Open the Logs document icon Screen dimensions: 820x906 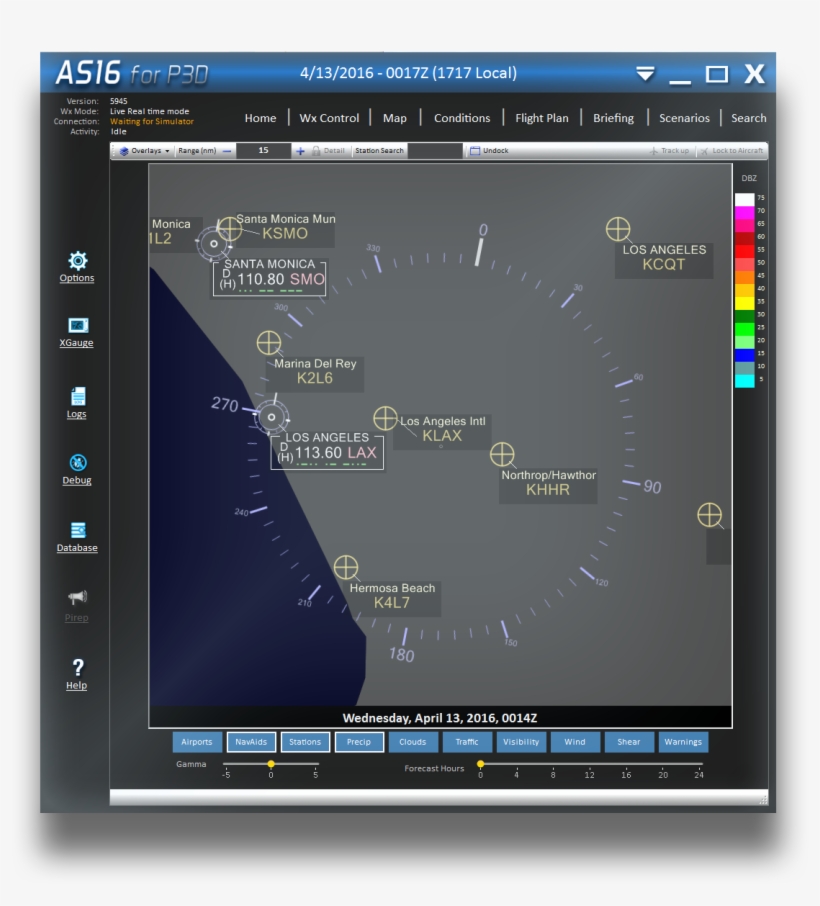point(77,396)
